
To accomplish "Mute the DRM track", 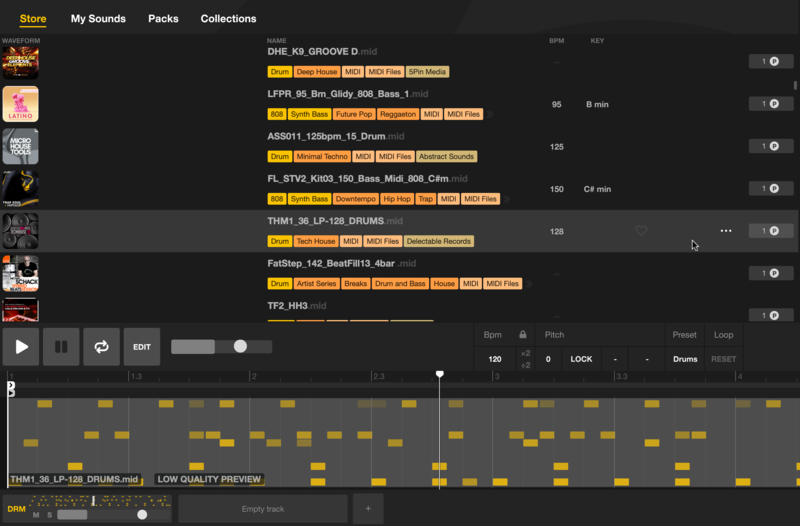I will pos(36,515).
